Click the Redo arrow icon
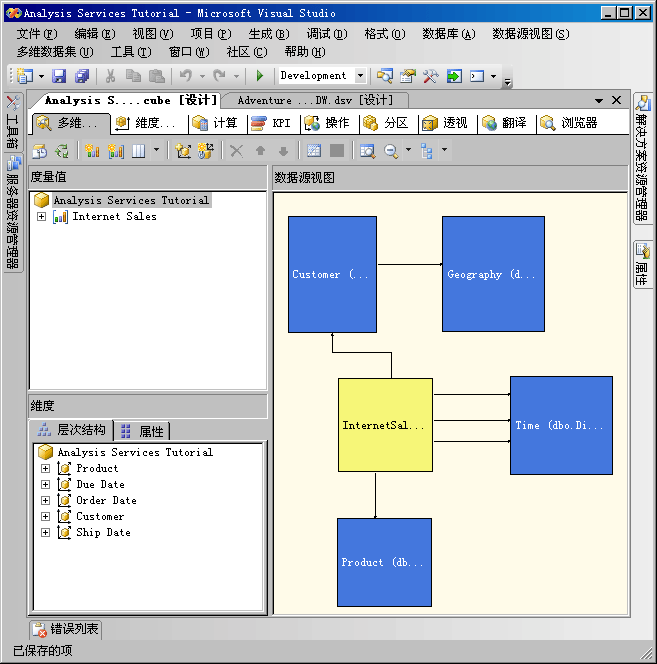 pos(219,76)
